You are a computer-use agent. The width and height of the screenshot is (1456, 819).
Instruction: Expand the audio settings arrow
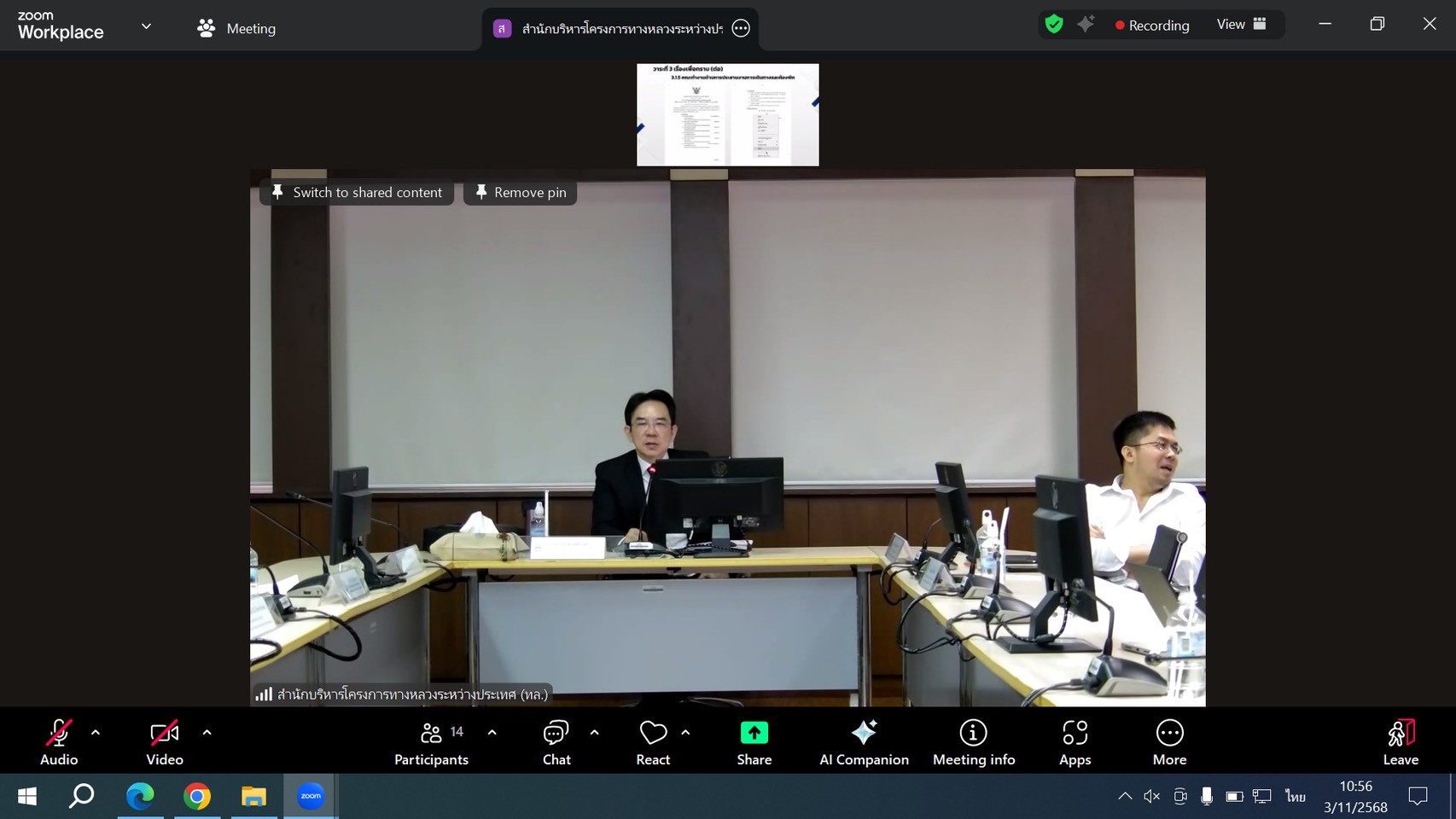96,732
